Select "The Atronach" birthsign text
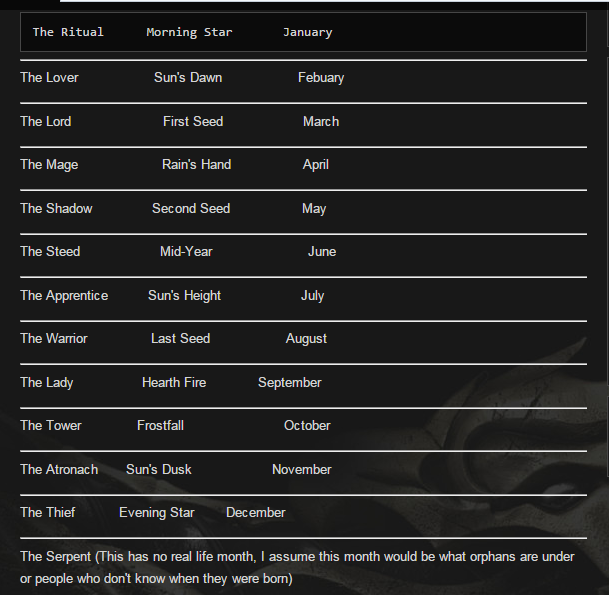The image size is (609, 595). pos(59,469)
